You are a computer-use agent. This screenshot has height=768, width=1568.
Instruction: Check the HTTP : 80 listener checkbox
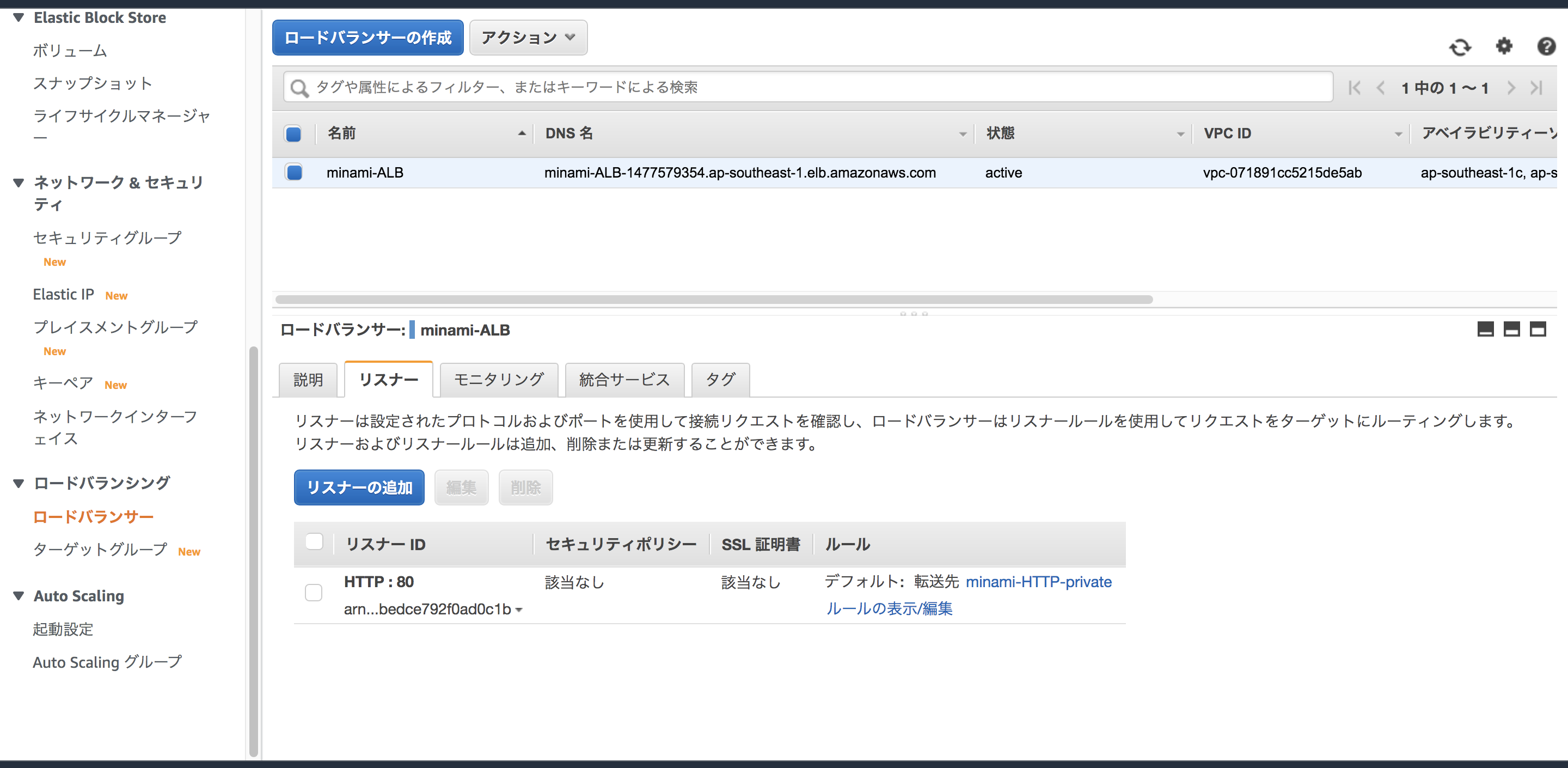click(314, 592)
